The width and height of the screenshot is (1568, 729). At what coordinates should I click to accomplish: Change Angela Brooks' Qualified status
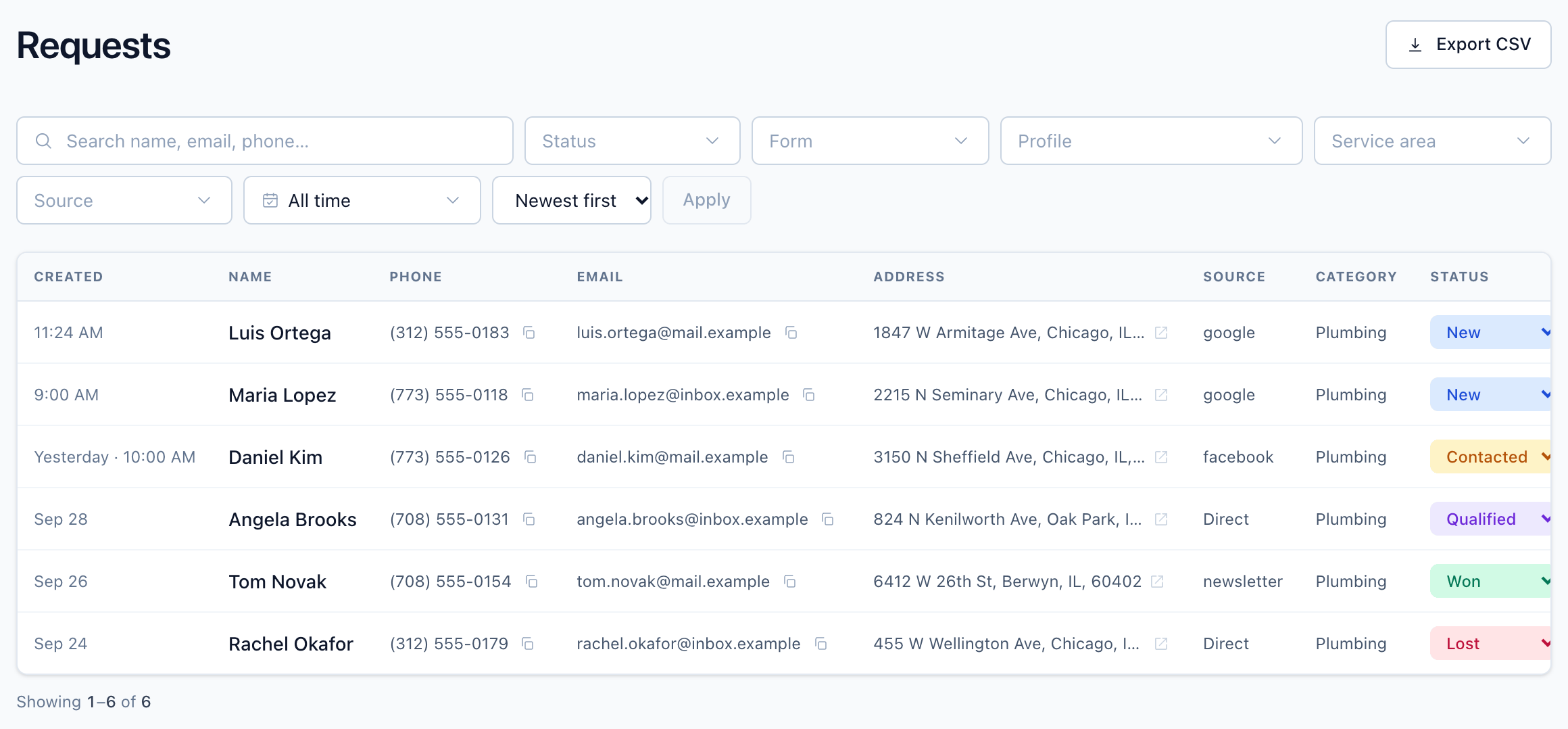(1491, 519)
